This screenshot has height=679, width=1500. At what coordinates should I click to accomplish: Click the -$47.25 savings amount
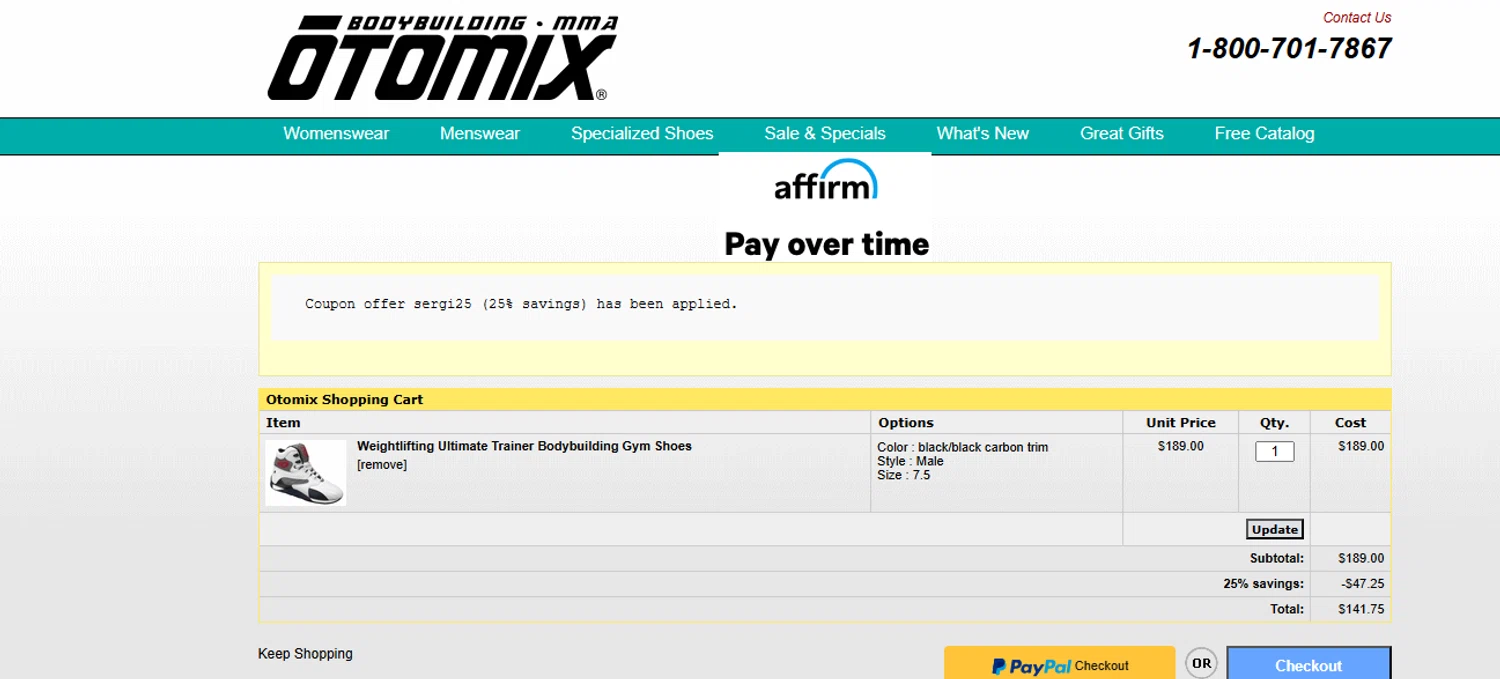[x=1363, y=584]
